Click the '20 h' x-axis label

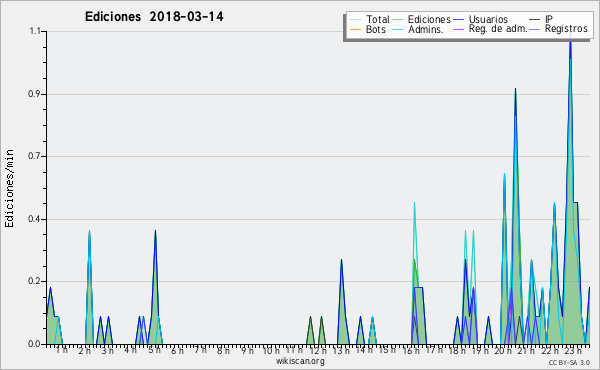[x=503, y=351]
